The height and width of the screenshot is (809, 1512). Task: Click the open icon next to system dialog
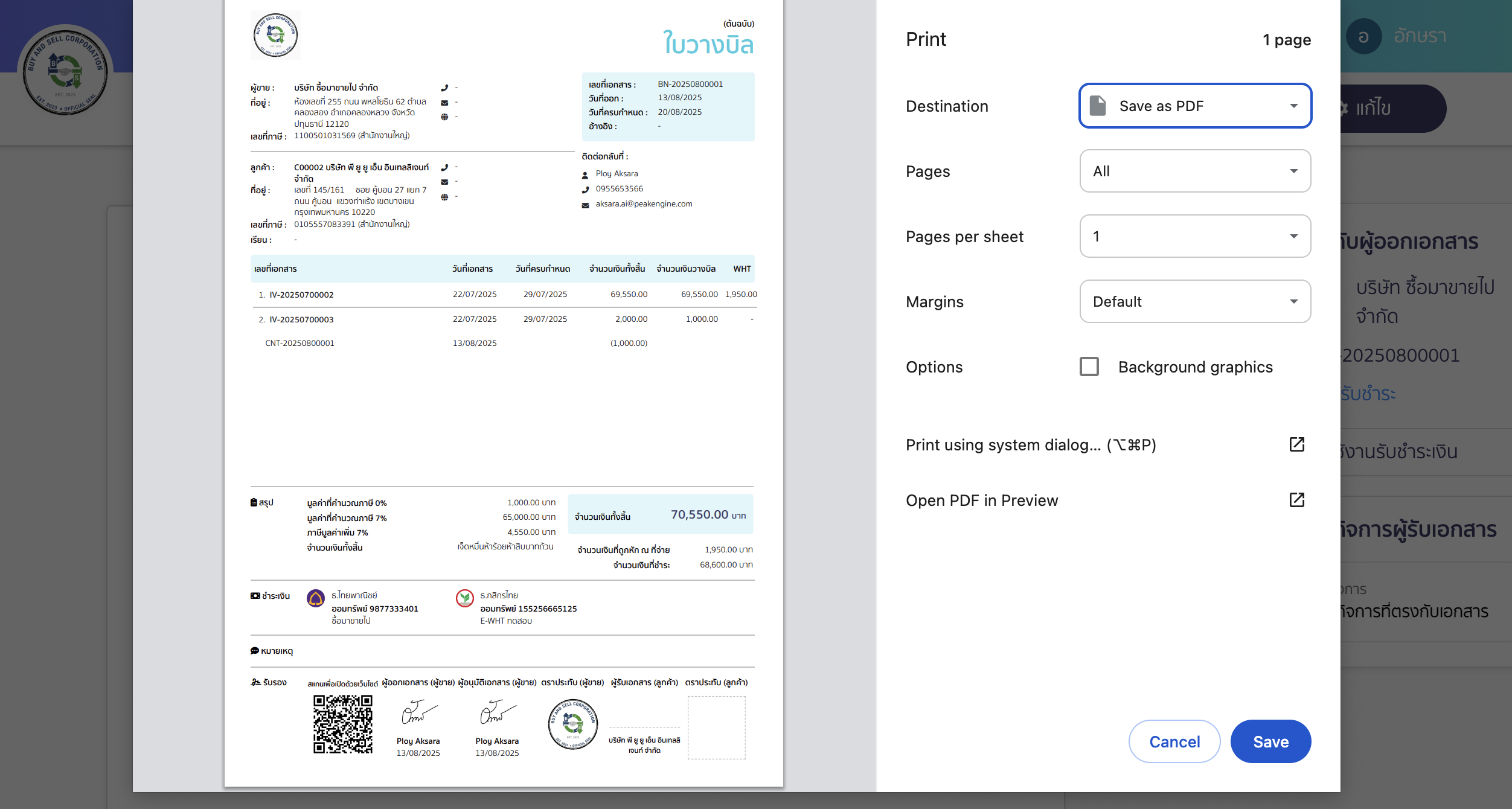point(1296,445)
